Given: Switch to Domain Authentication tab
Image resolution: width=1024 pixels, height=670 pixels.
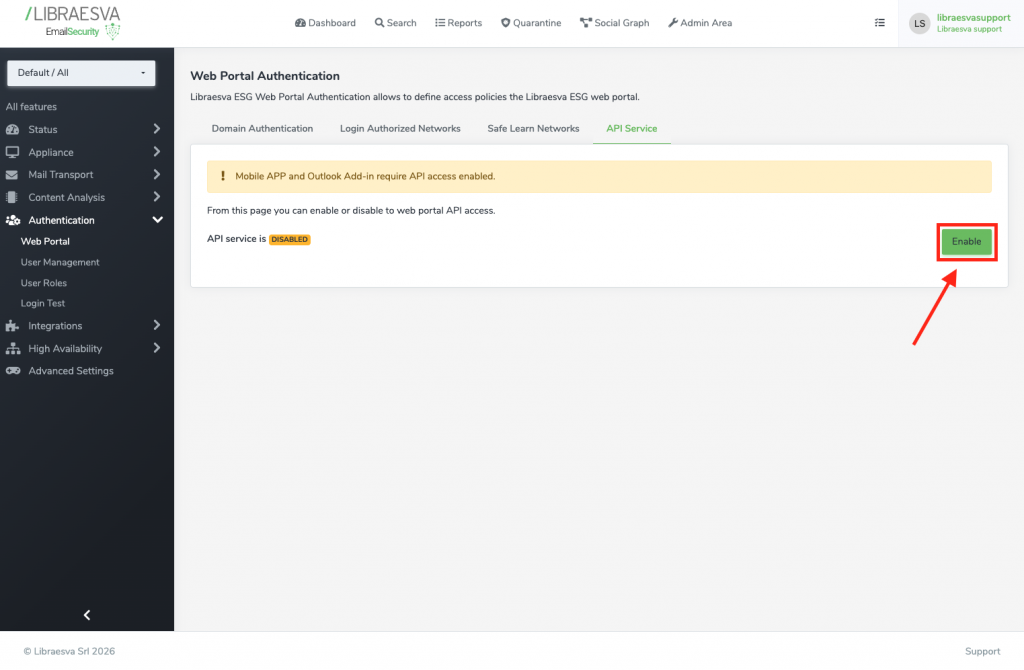Looking at the screenshot, I should pos(263,129).
